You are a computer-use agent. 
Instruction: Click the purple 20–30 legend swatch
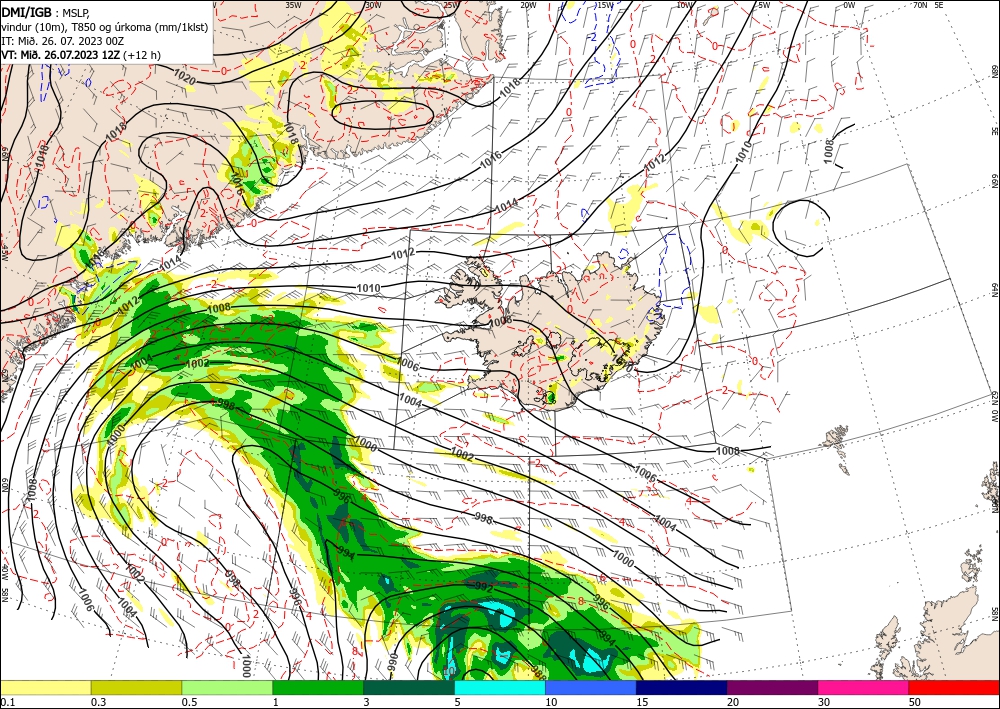(772, 687)
